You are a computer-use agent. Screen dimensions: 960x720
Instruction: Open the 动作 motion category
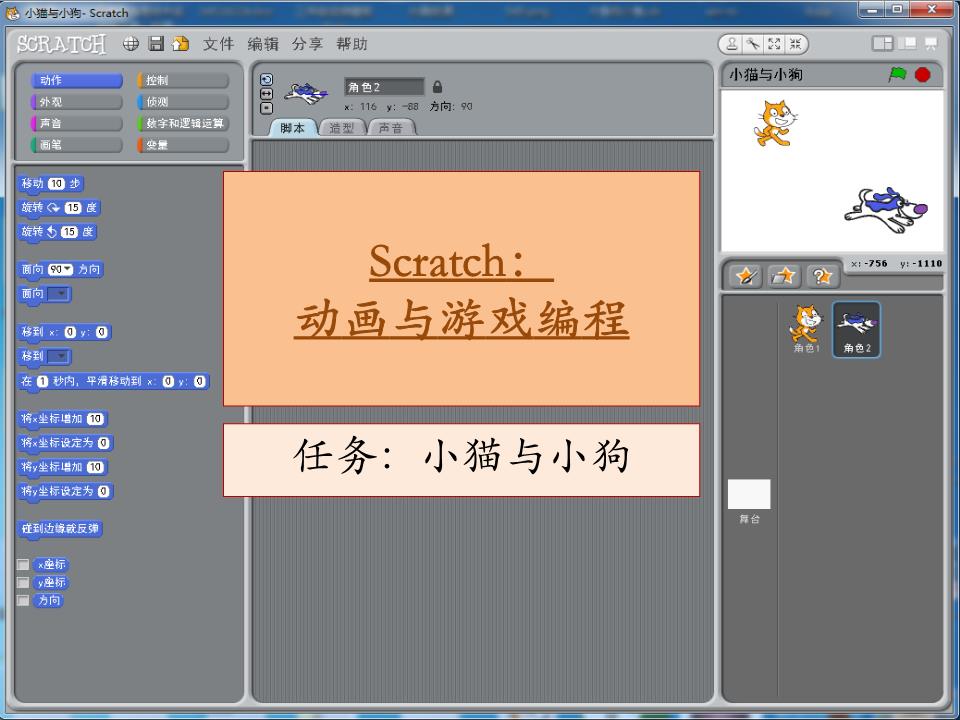[x=77, y=80]
